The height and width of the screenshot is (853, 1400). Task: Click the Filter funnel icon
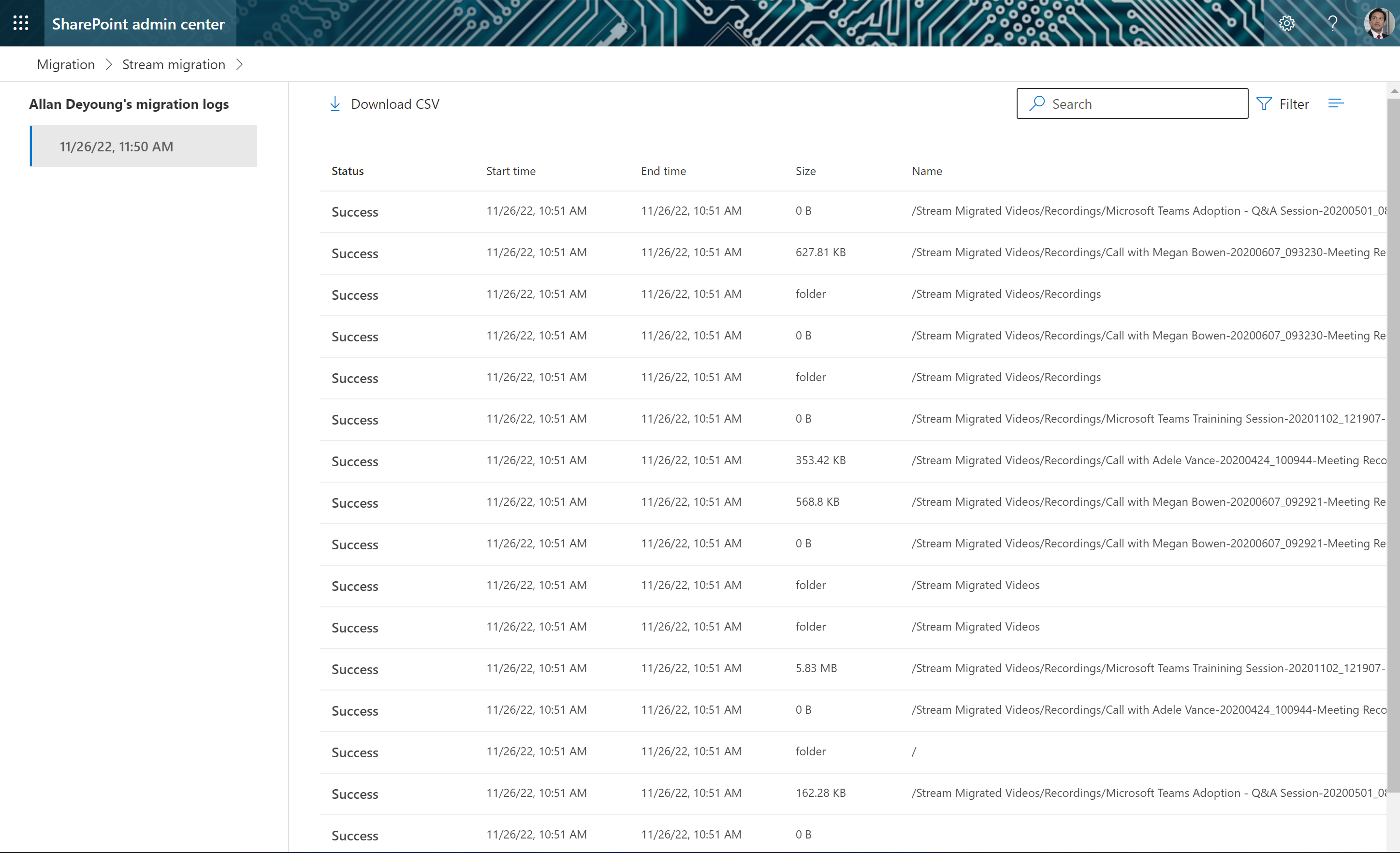pyautogui.click(x=1264, y=103)
